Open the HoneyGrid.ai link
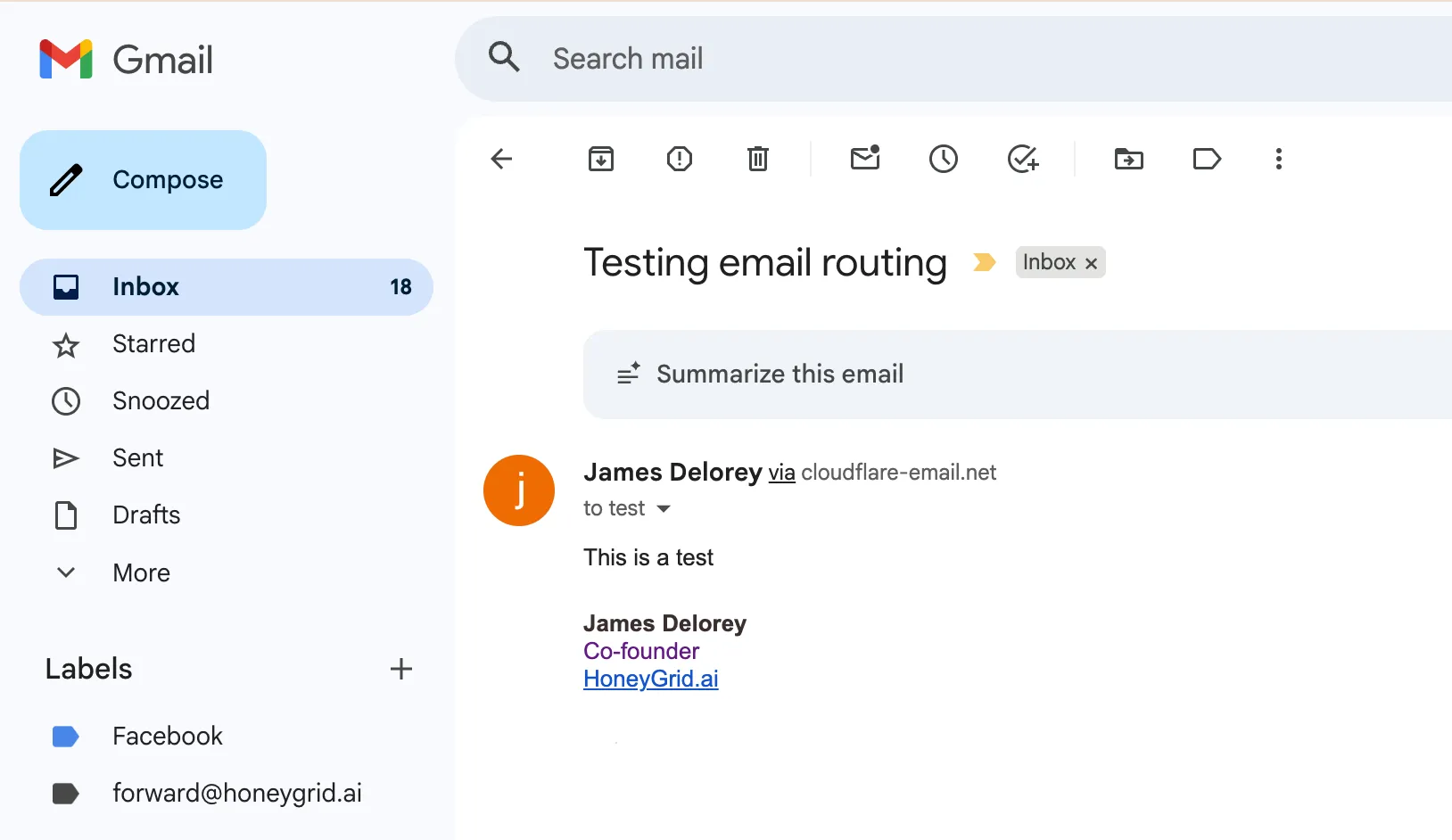1452x840 pixels. pyautogui.click(x=650, y=679)
